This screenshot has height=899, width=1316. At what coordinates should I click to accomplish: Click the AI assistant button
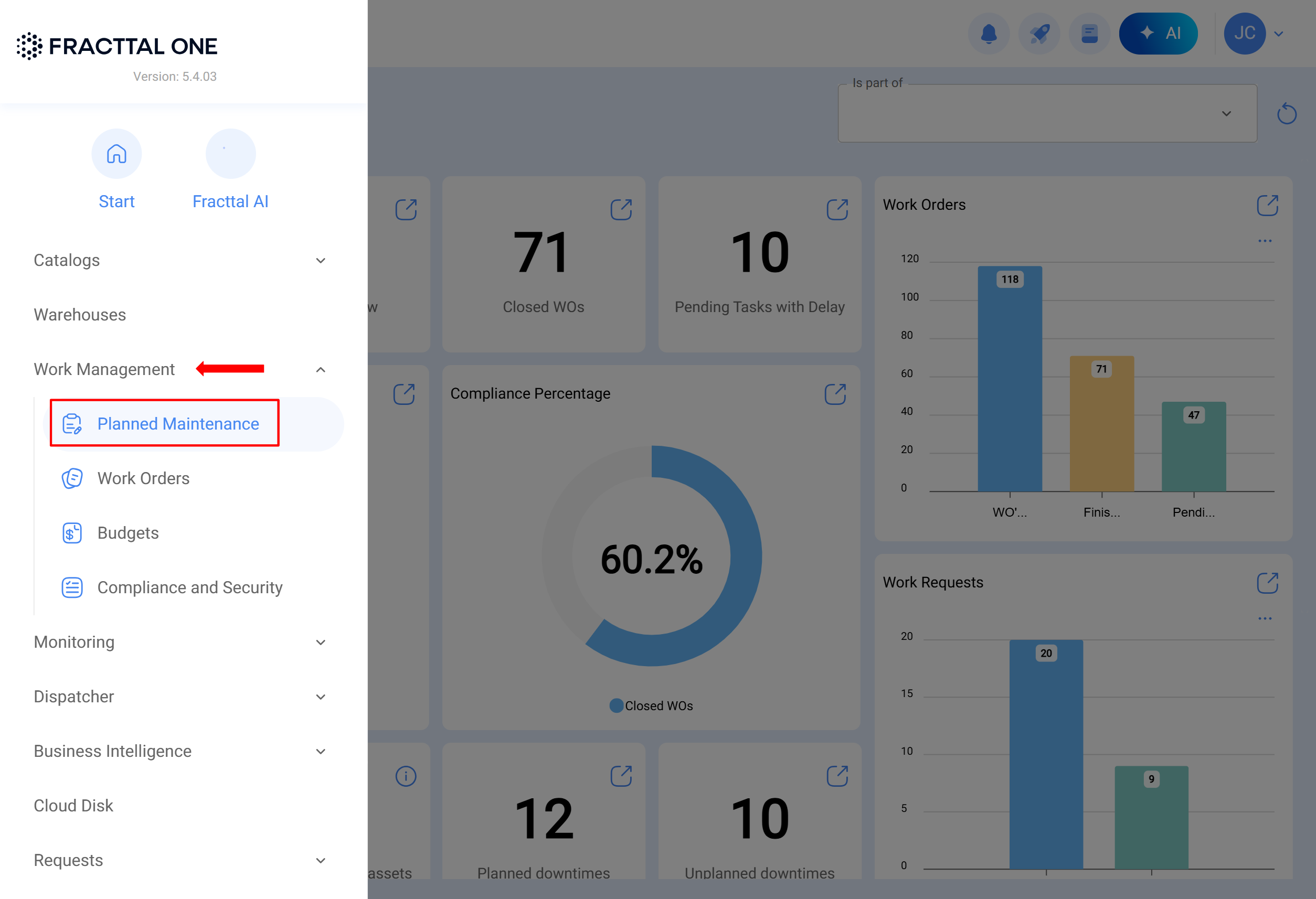(x=1158, y=34)
